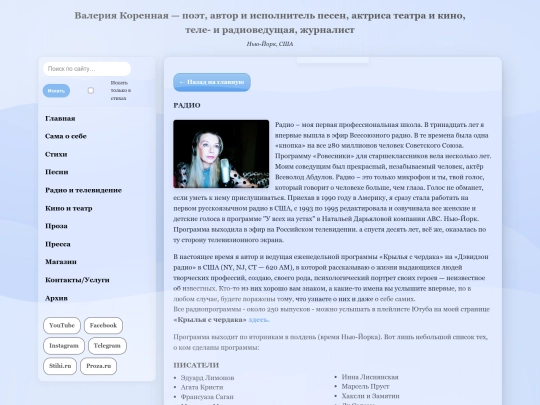Screen dimensions: 540x405
Task: Follow the здесь playlist link
Action: coord(259,320)
